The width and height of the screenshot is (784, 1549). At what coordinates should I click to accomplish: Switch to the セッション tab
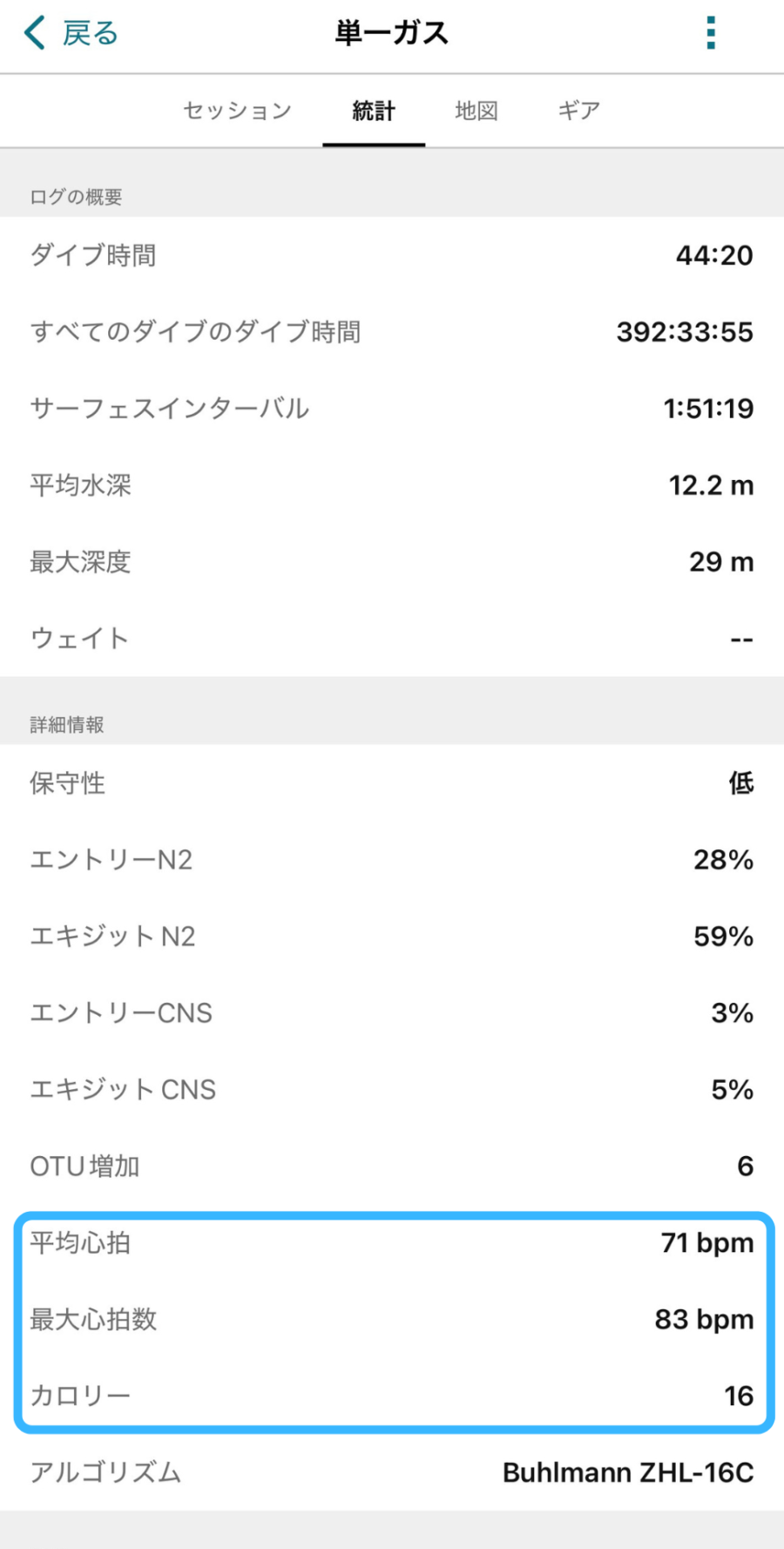point(237,111)
